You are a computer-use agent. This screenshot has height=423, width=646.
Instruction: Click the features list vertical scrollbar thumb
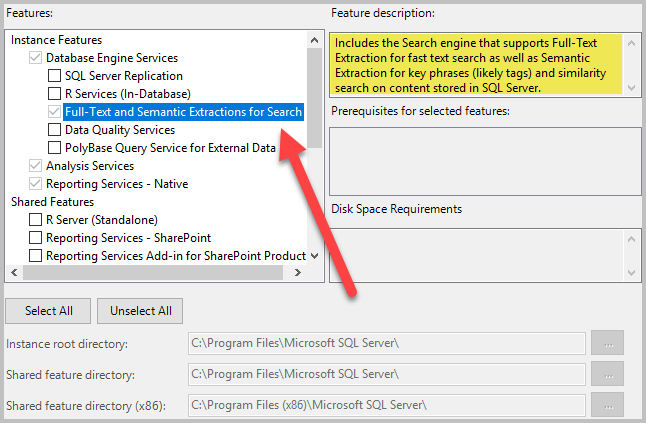click(314, 98)
